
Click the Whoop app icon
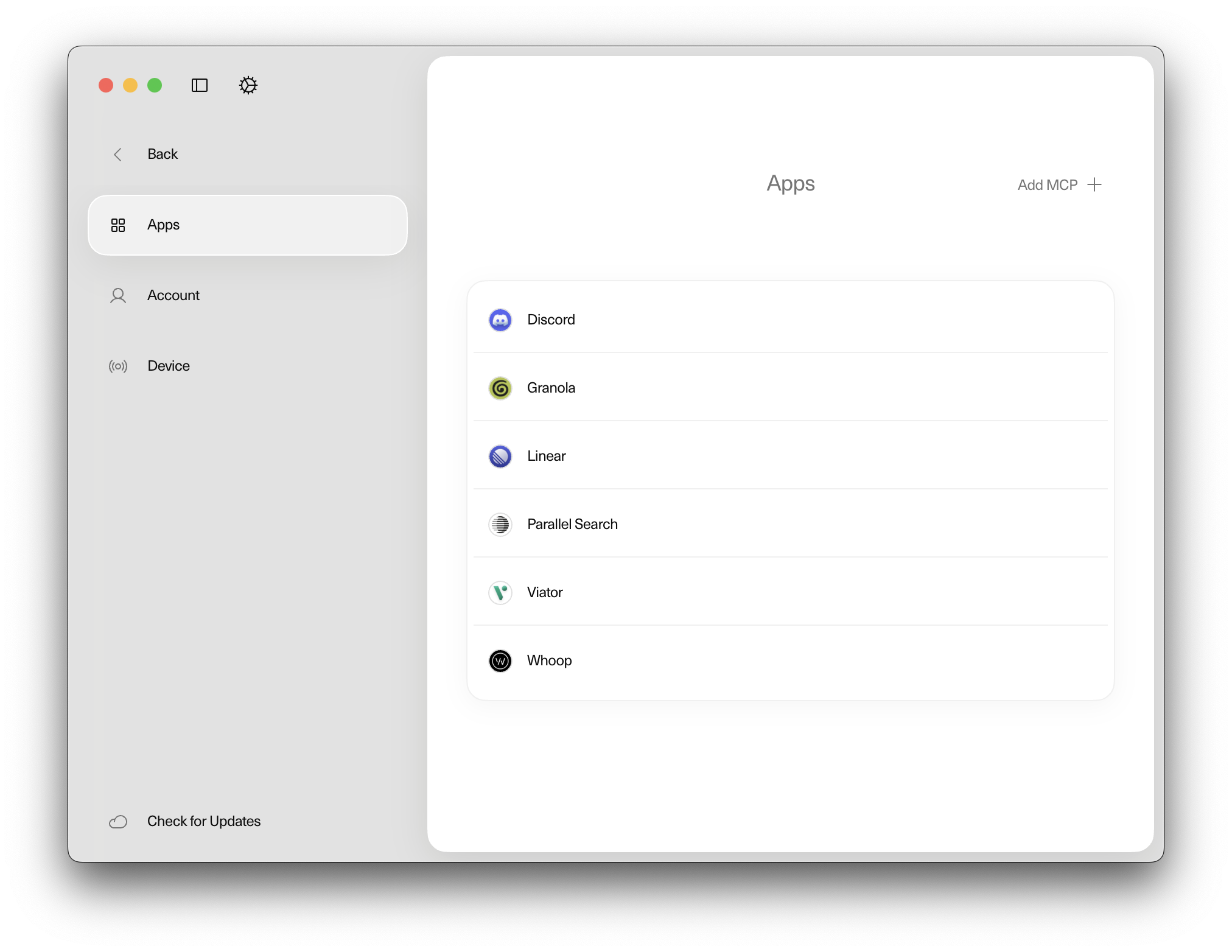point(500,661)
